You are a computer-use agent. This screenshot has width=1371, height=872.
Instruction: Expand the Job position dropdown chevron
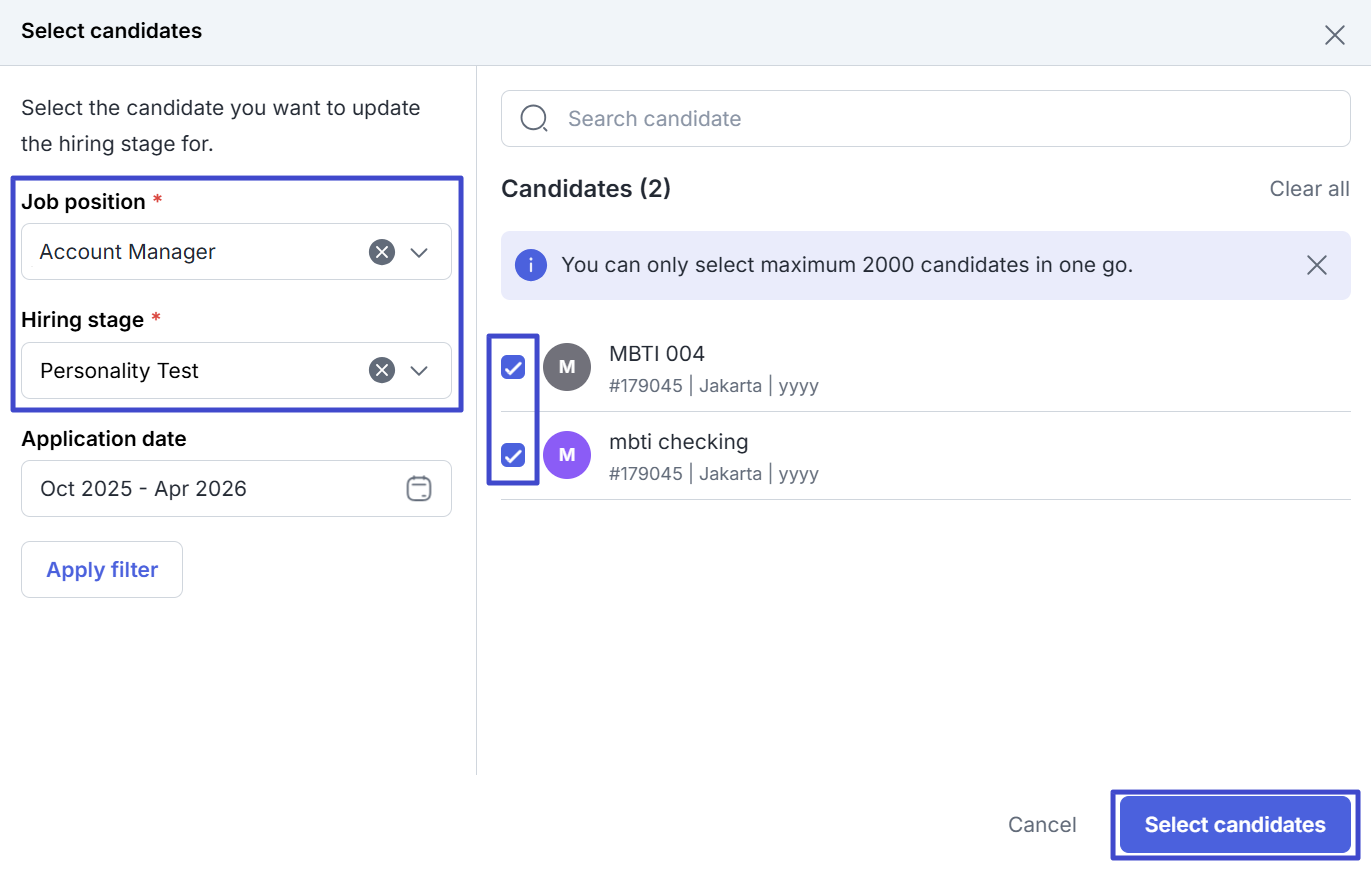pos(419,252)
